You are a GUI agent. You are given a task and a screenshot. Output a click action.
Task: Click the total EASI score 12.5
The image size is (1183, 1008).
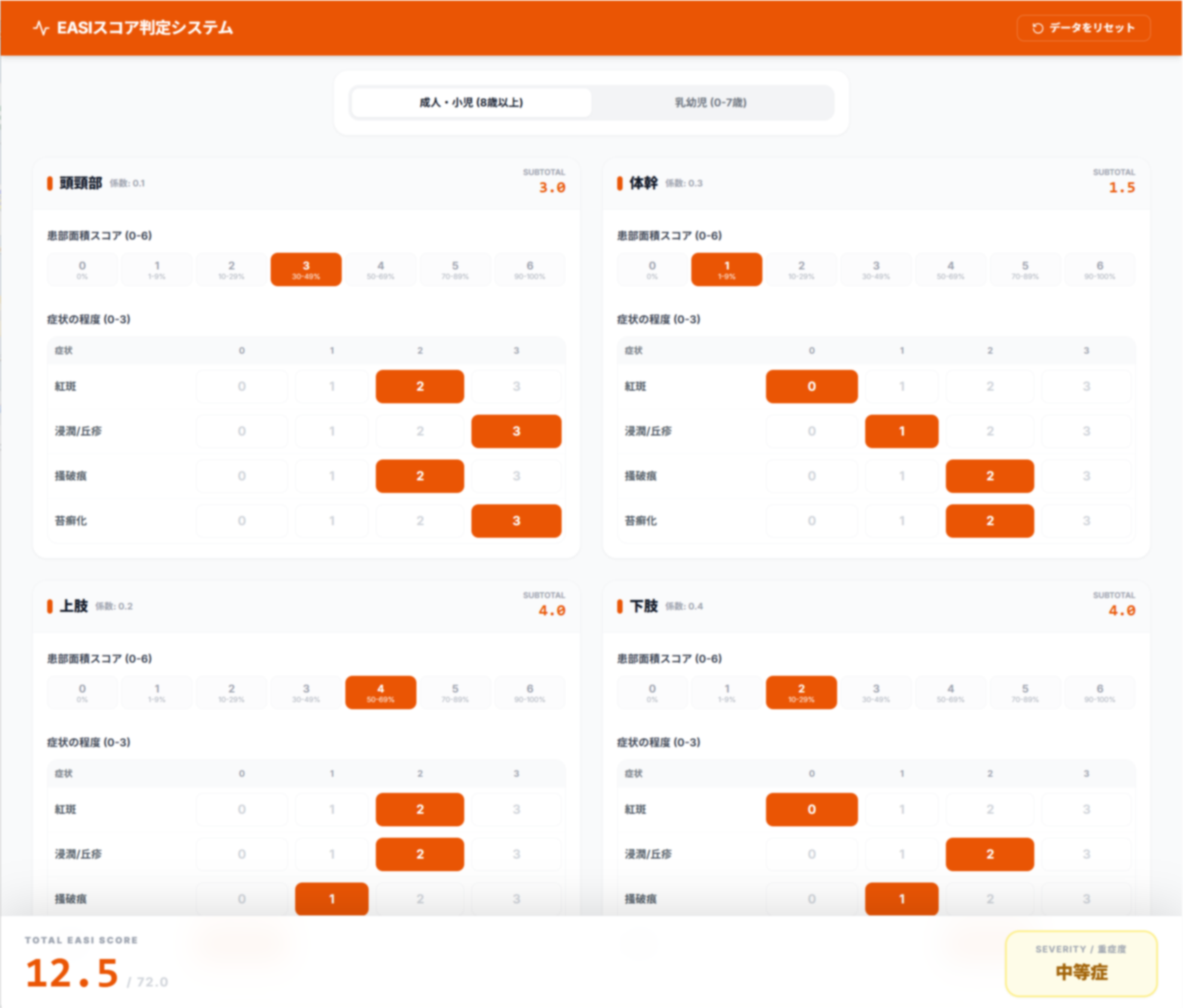(x=72, y=973)
